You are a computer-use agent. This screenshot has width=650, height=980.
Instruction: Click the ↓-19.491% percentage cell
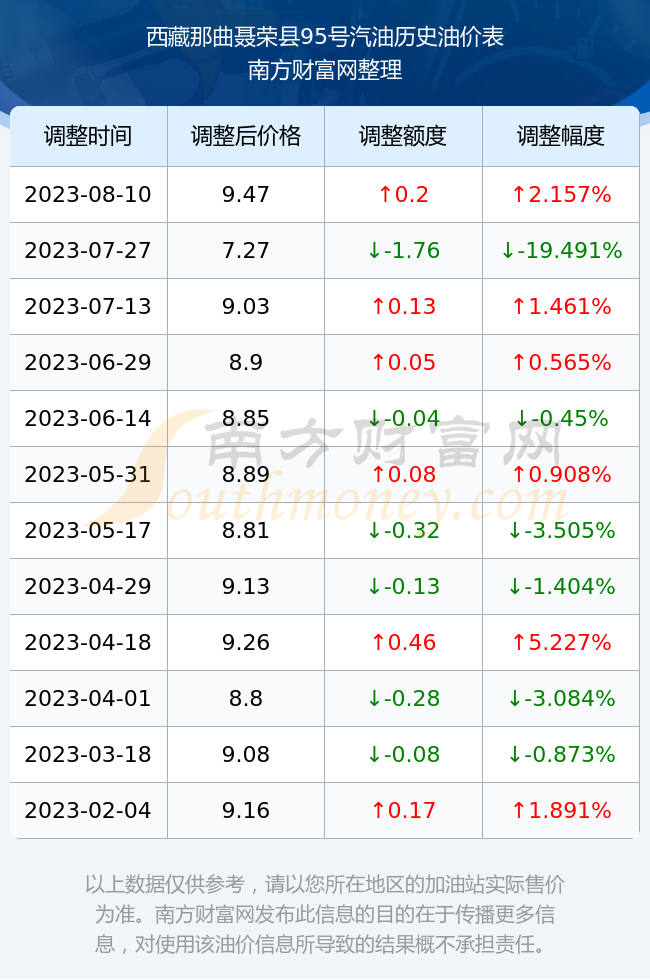click(561, 251)
